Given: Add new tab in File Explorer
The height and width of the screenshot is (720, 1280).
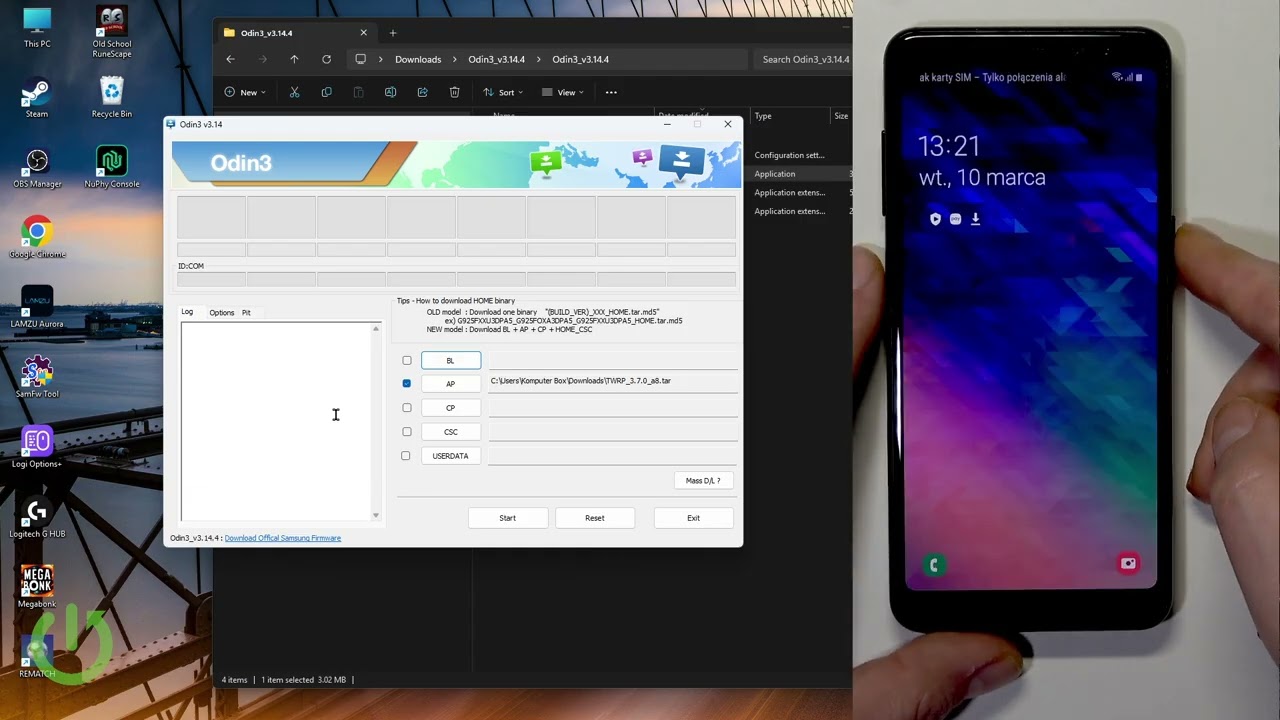Looking at the screenshot, I should coord(392,33).
